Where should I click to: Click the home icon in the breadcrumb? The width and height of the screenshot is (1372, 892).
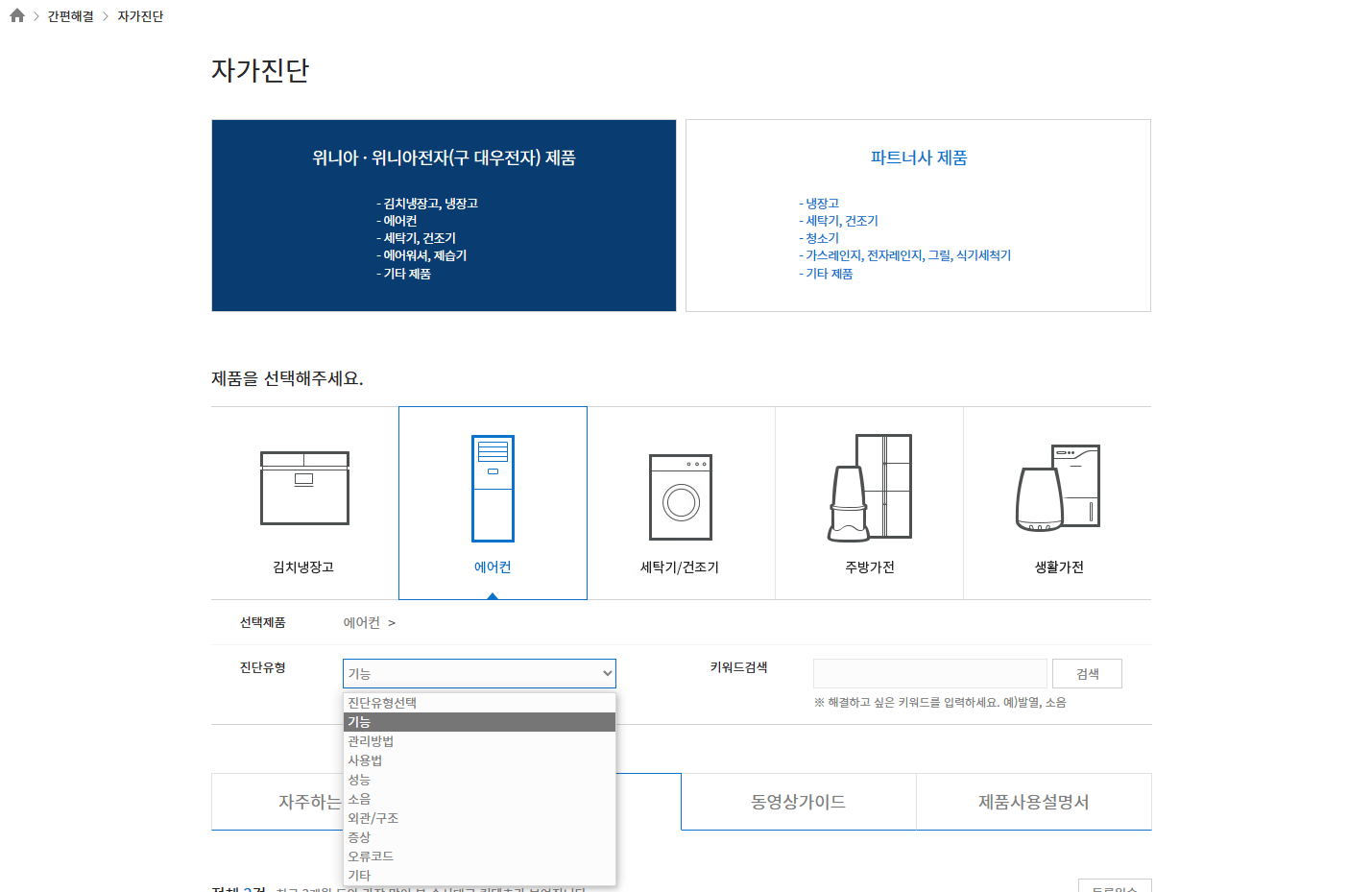(16, 15)
